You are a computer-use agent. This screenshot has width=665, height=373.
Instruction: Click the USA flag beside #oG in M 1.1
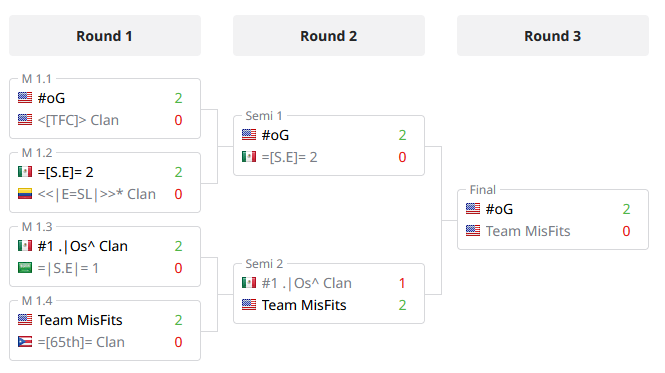click(25, 98)
